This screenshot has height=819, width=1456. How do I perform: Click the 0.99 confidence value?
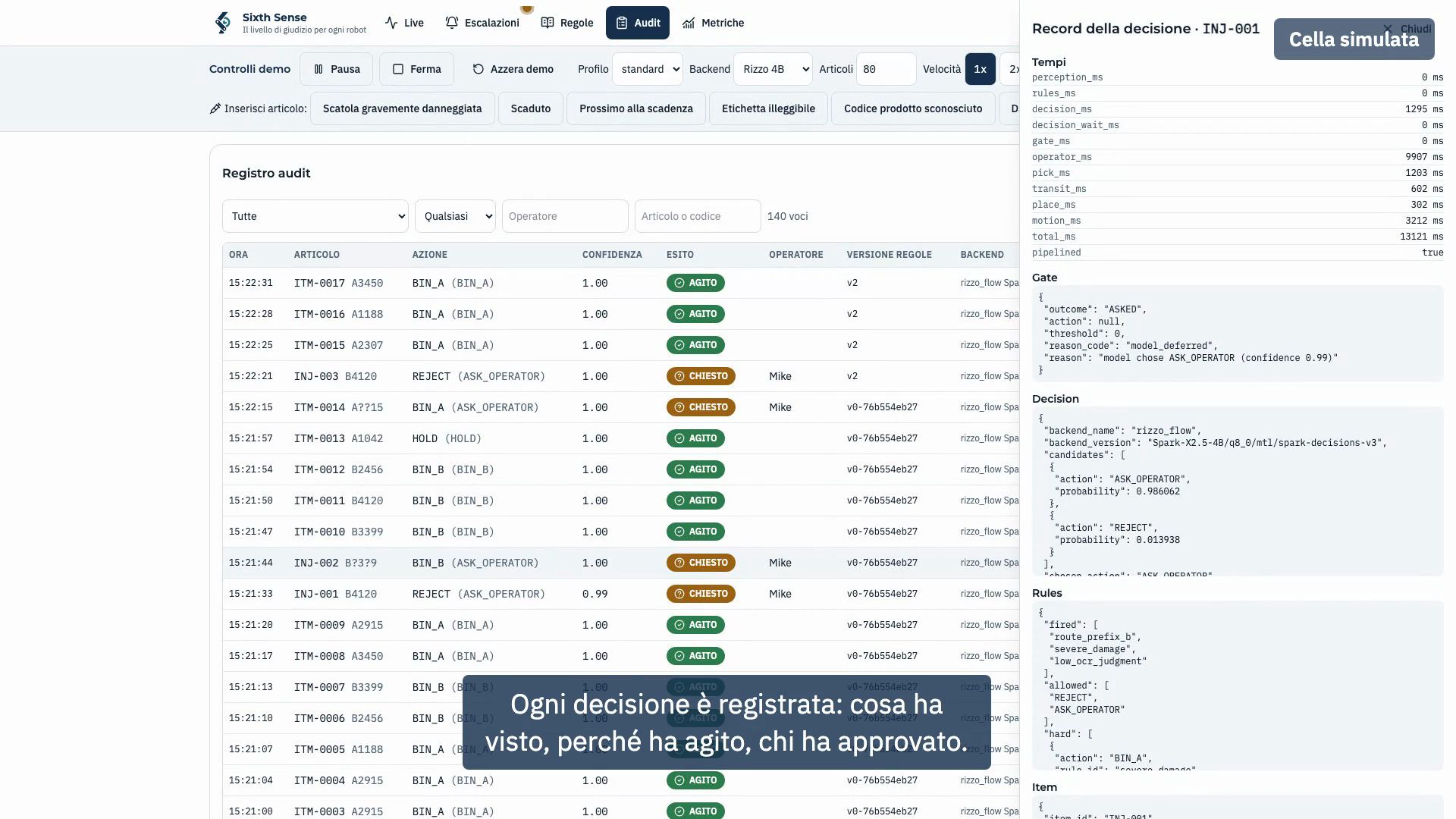pyautogui.click(x=595, y=594)
